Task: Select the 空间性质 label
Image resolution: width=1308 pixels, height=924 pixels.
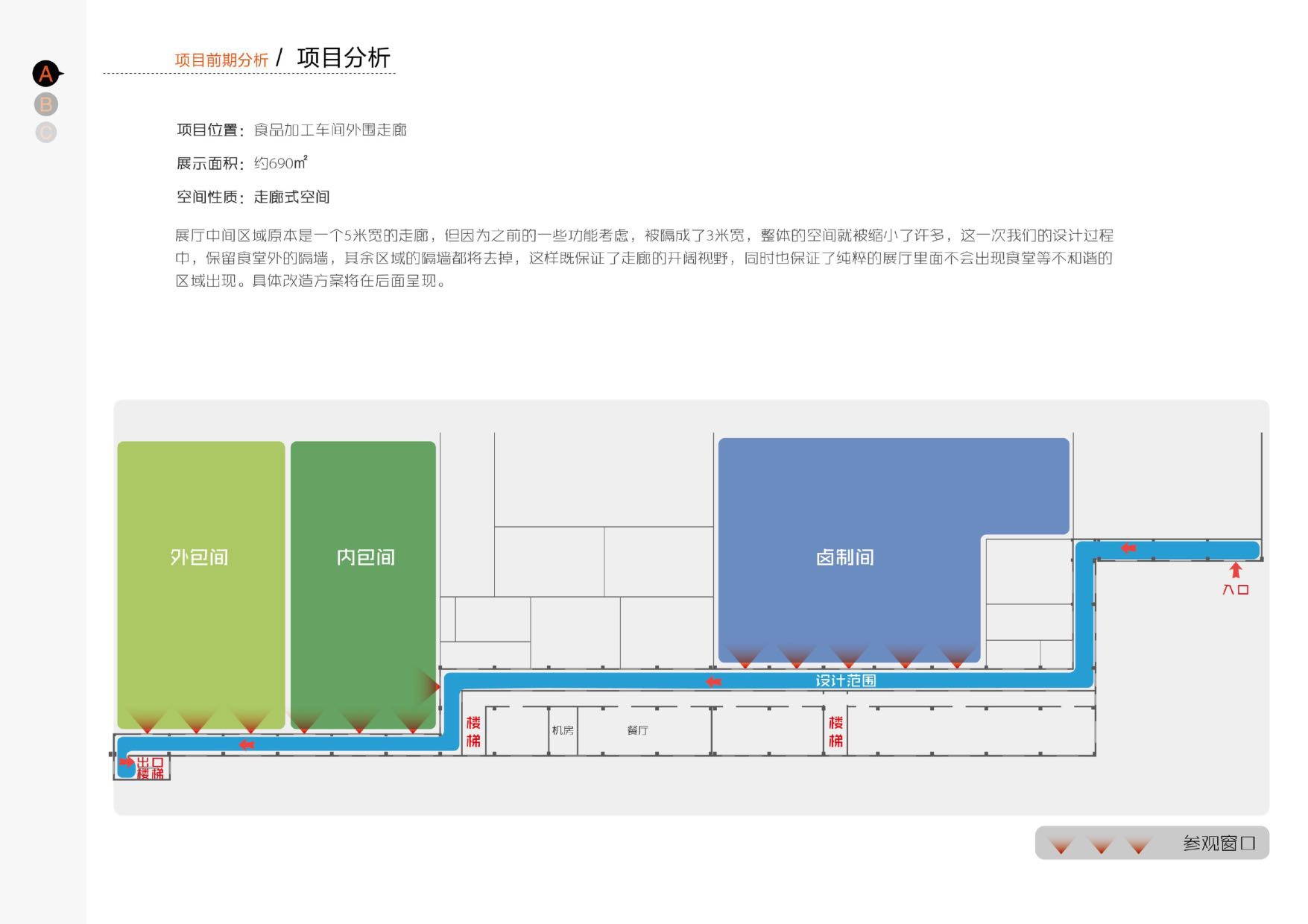Action: (x=210, y=197)
